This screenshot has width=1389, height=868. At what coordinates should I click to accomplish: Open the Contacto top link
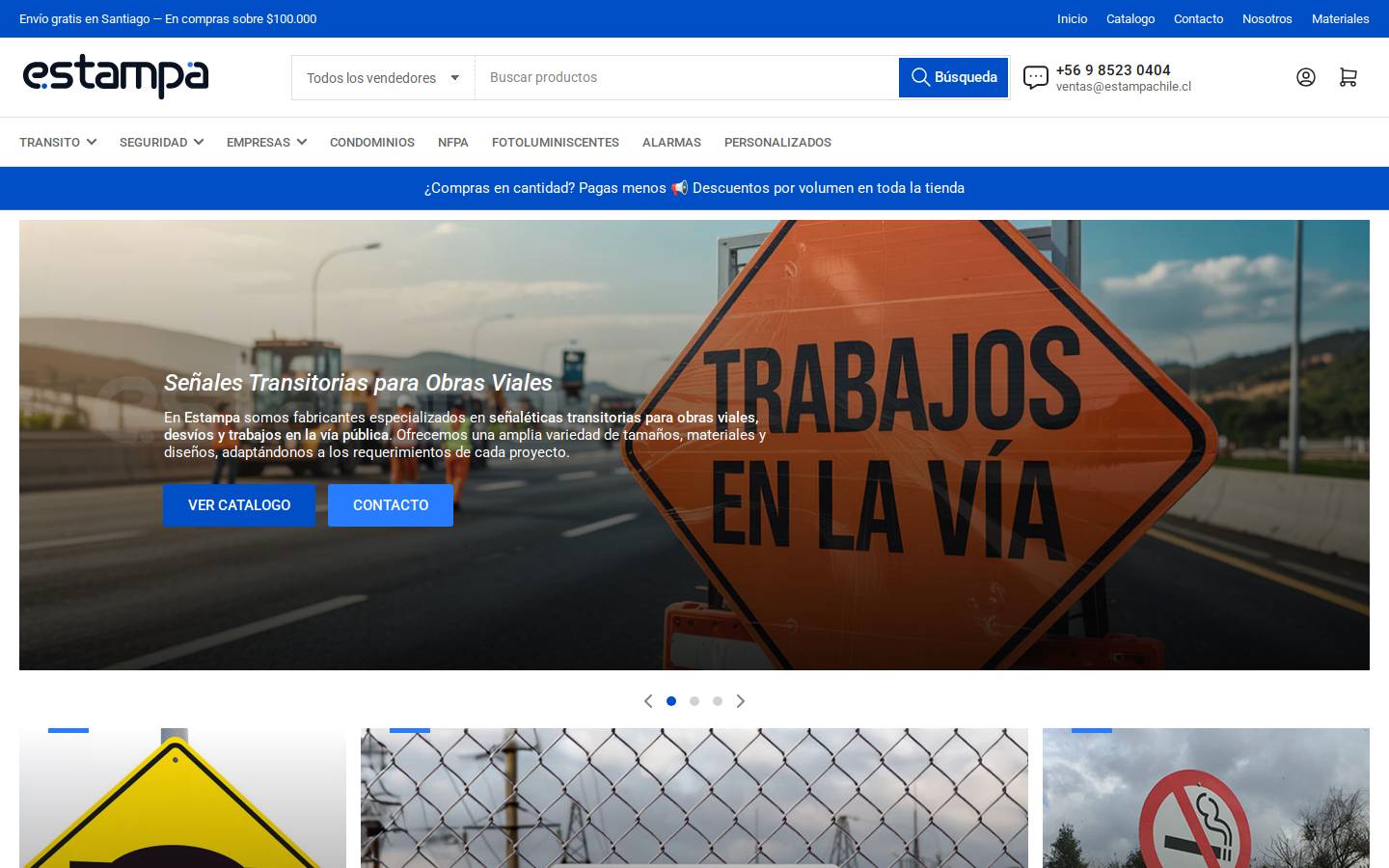point(1198,18)
